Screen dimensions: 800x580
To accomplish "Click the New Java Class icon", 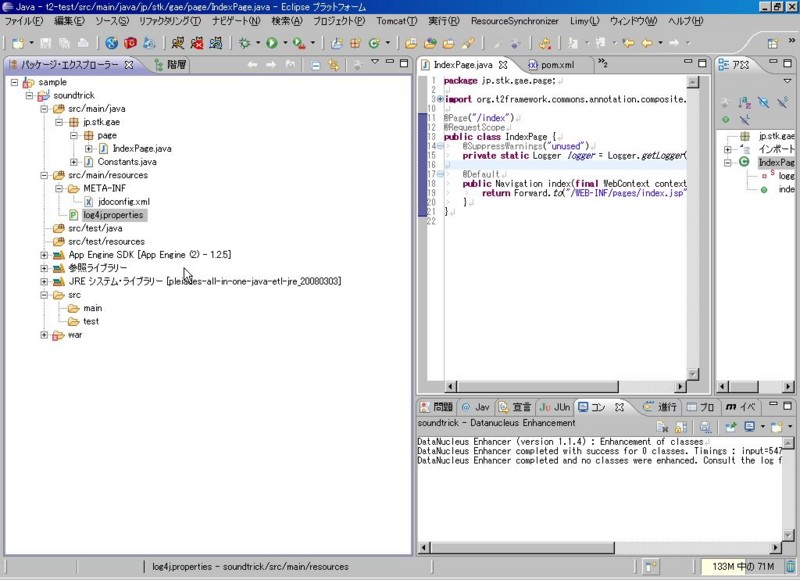I will (x=374, y=43).
